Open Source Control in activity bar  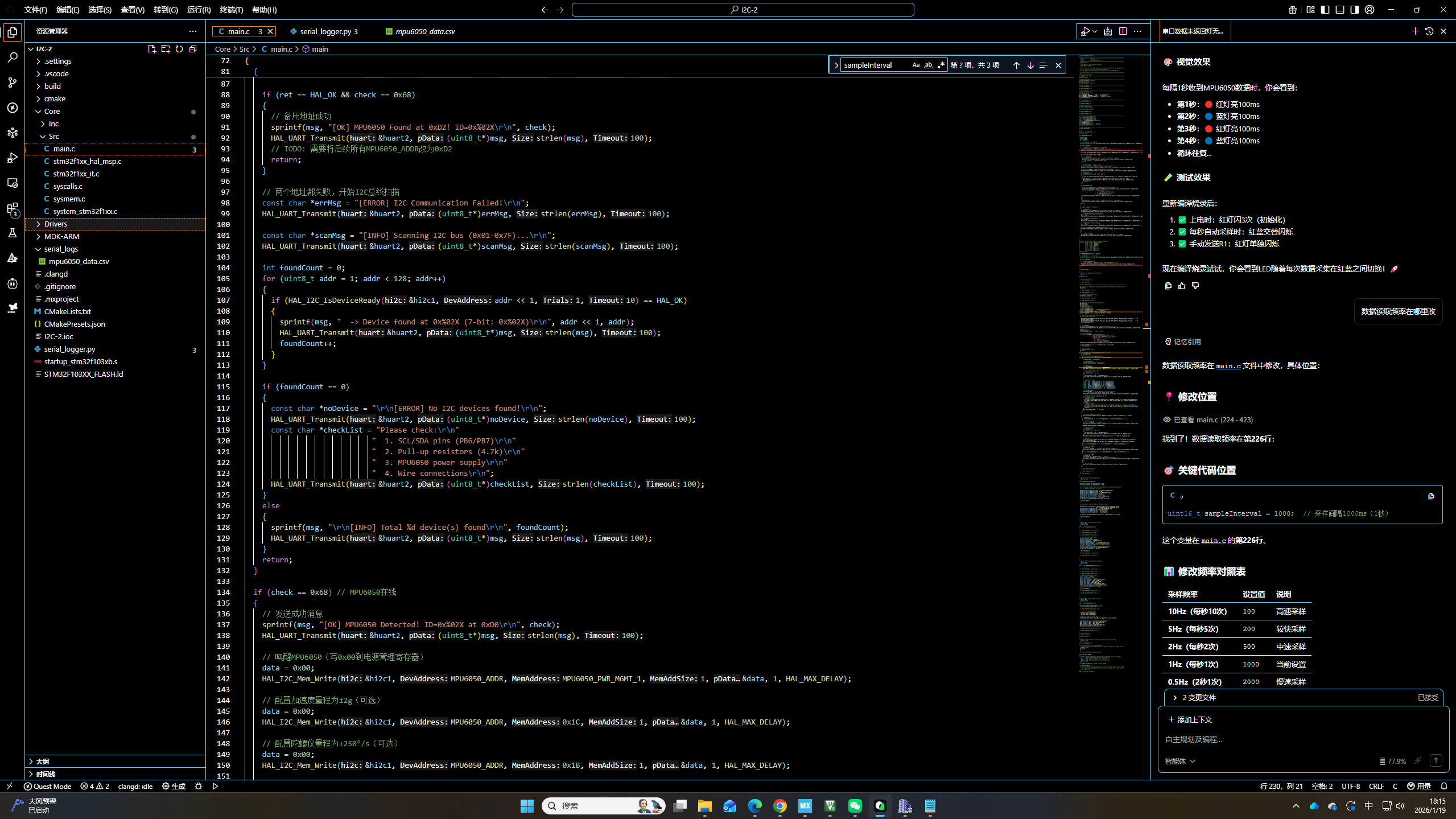(x=13, y=83)
